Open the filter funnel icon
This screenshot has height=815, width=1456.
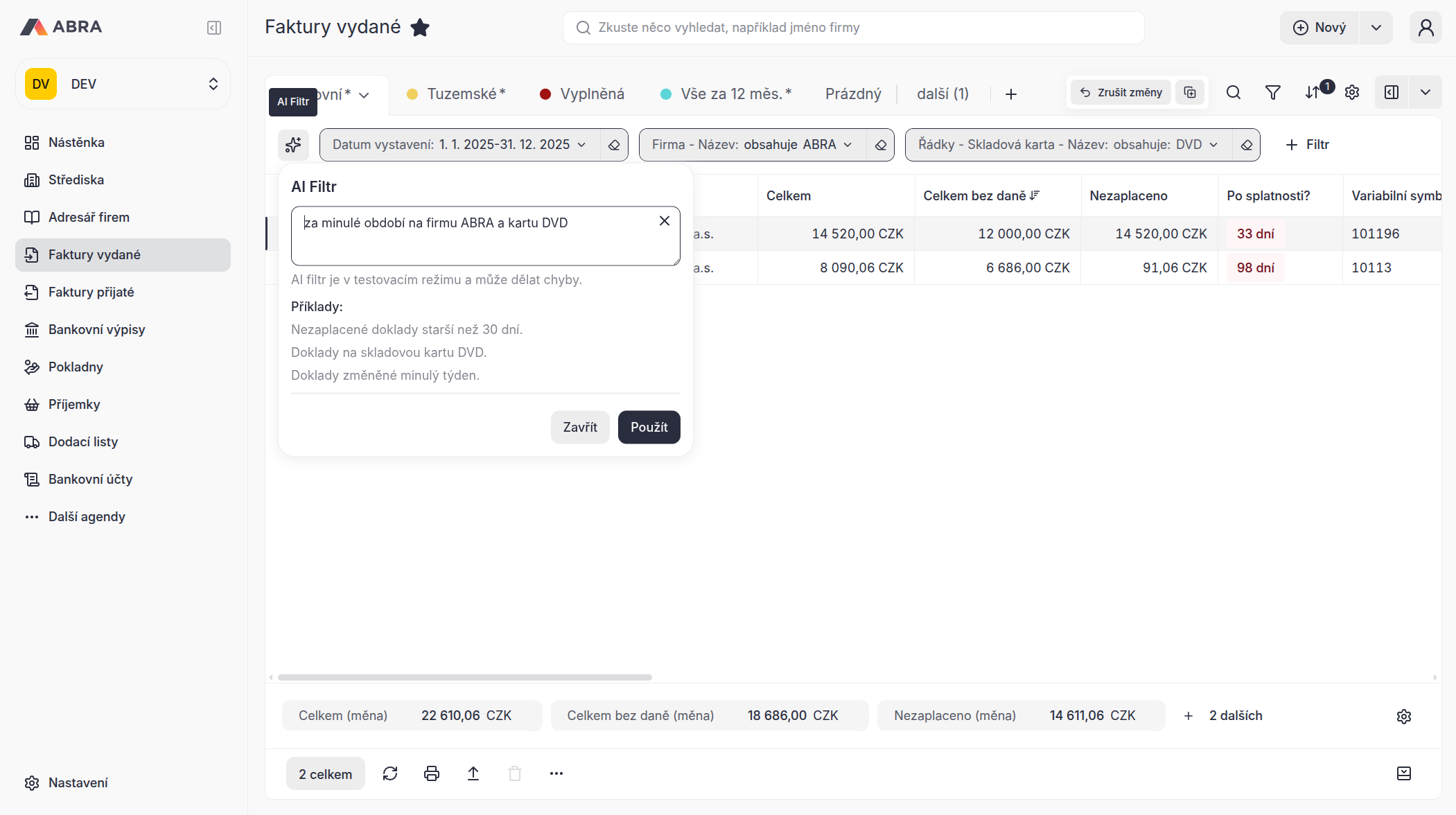(1272, 93)
